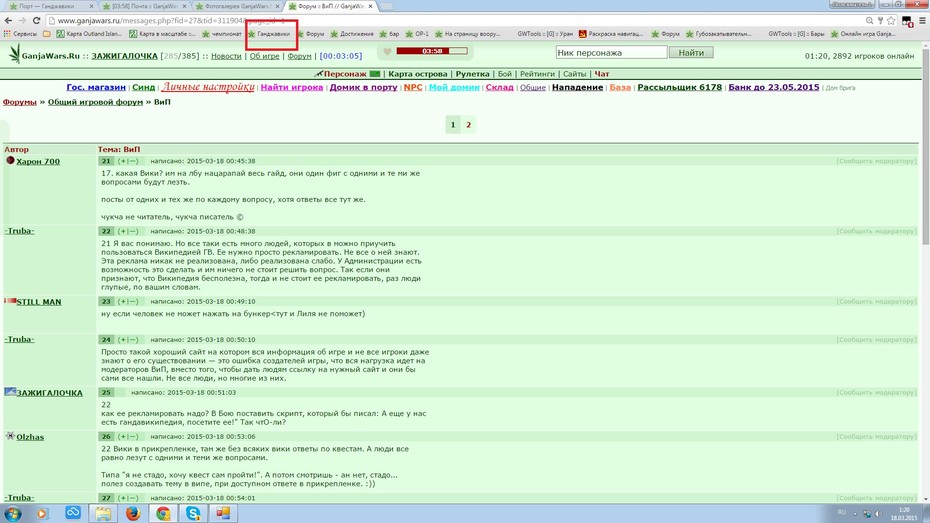This screenshot has height=523, width=930.
Task: Click the red icon beside Харон 700
Action: coord(10,161)
